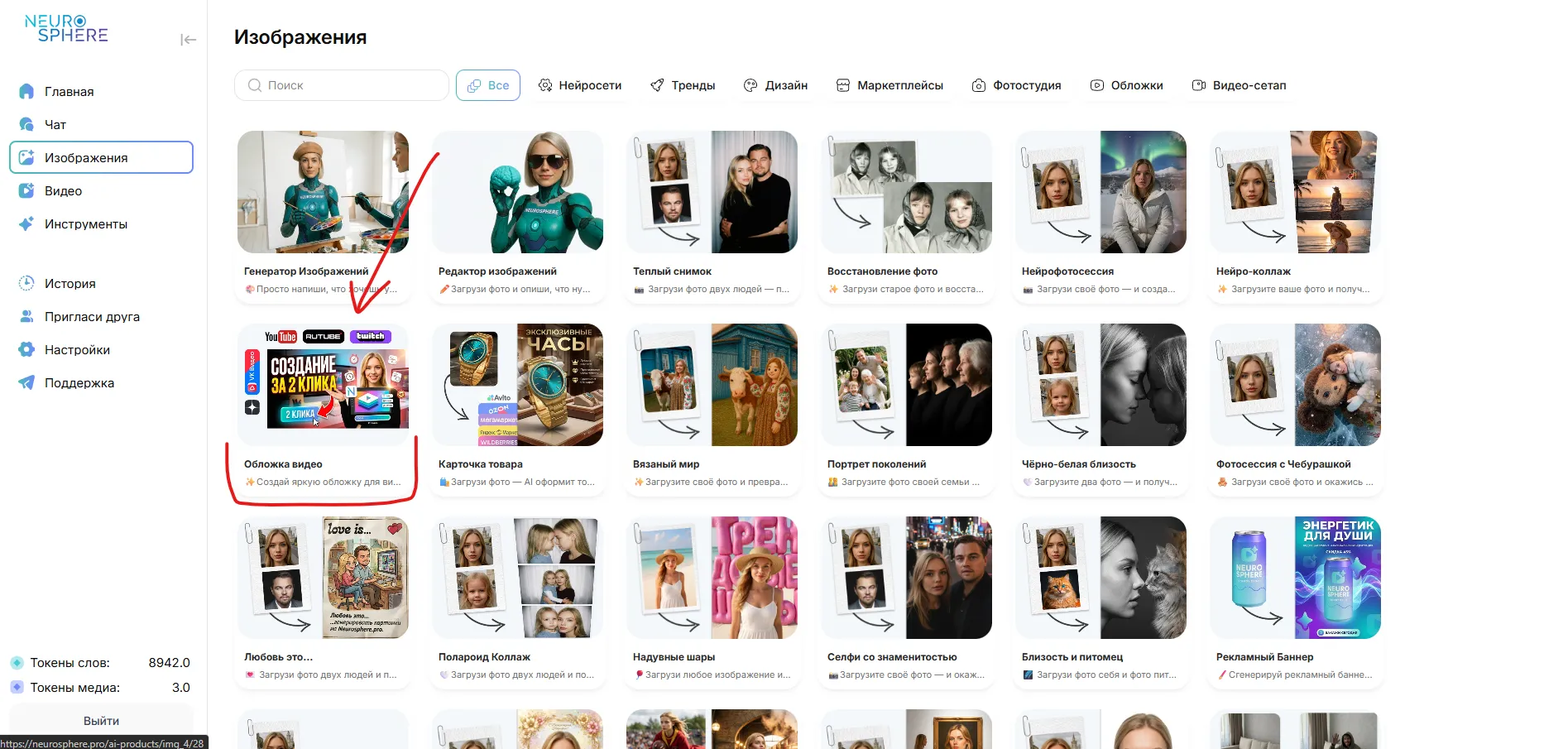Open the Фотосессия с Чебурашкой card
1568x749 pixels.
click(1295, 408)
